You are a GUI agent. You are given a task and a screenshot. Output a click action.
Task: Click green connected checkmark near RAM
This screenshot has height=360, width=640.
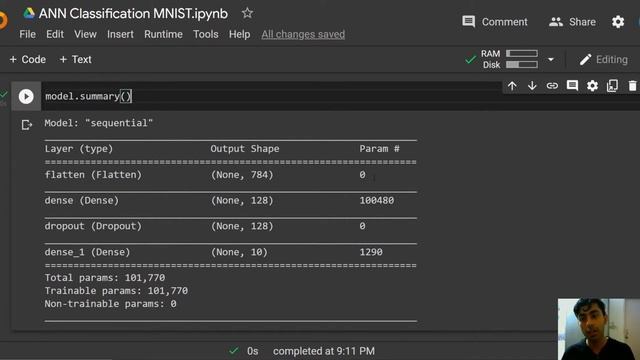click(471, 60)
